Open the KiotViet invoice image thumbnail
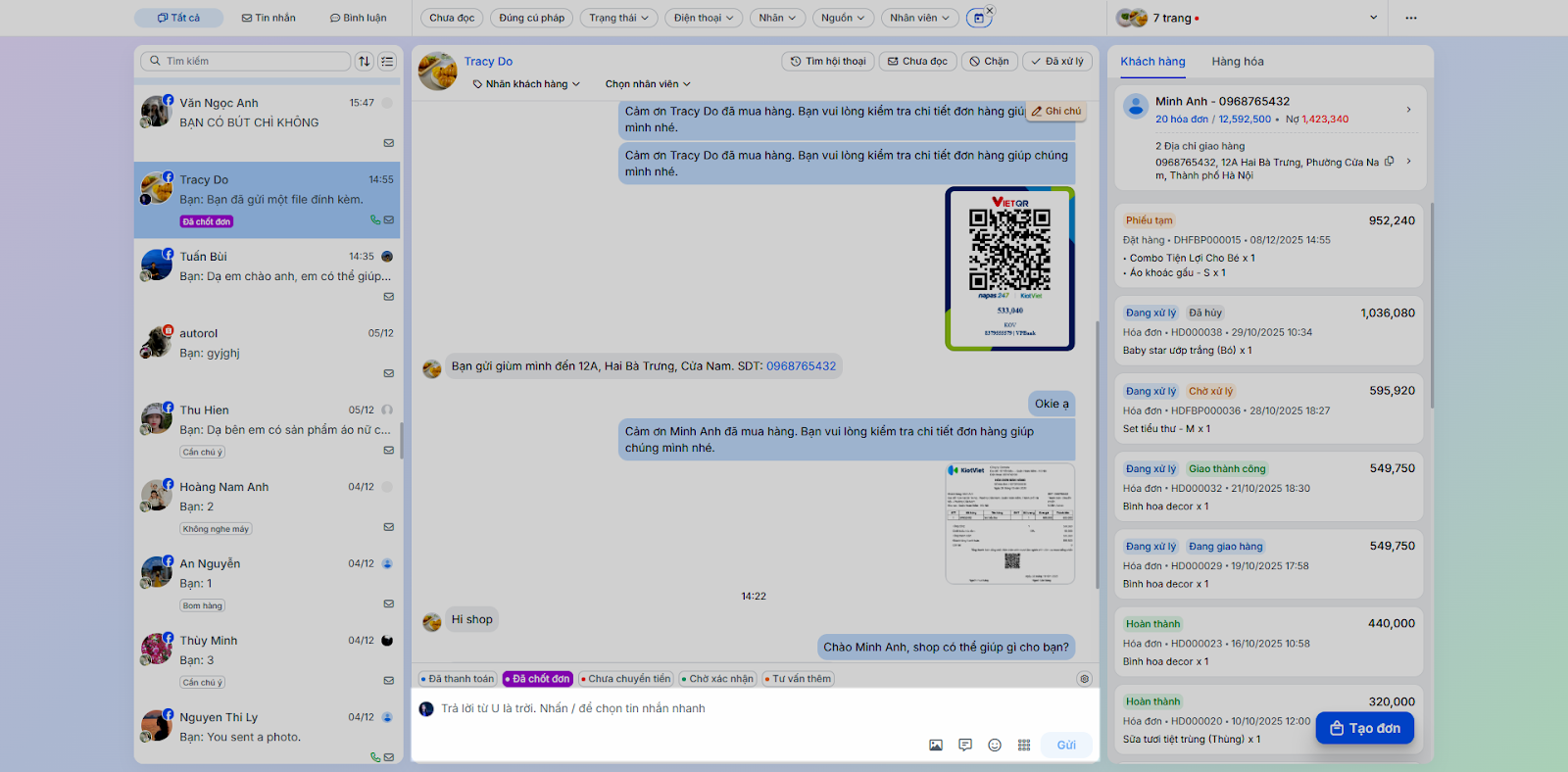The width and height of the screenshot is (1568, 772). pyautogui.click(x=1009, y=524)
